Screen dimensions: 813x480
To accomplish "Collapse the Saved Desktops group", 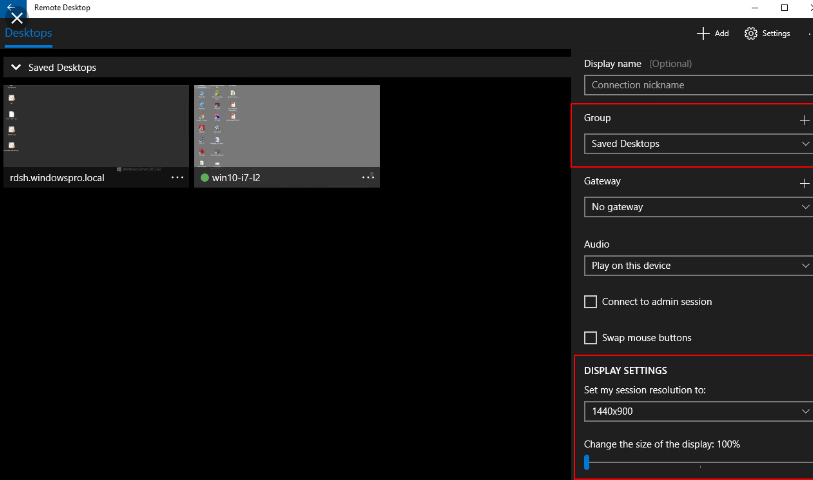I will pos(16,67).
